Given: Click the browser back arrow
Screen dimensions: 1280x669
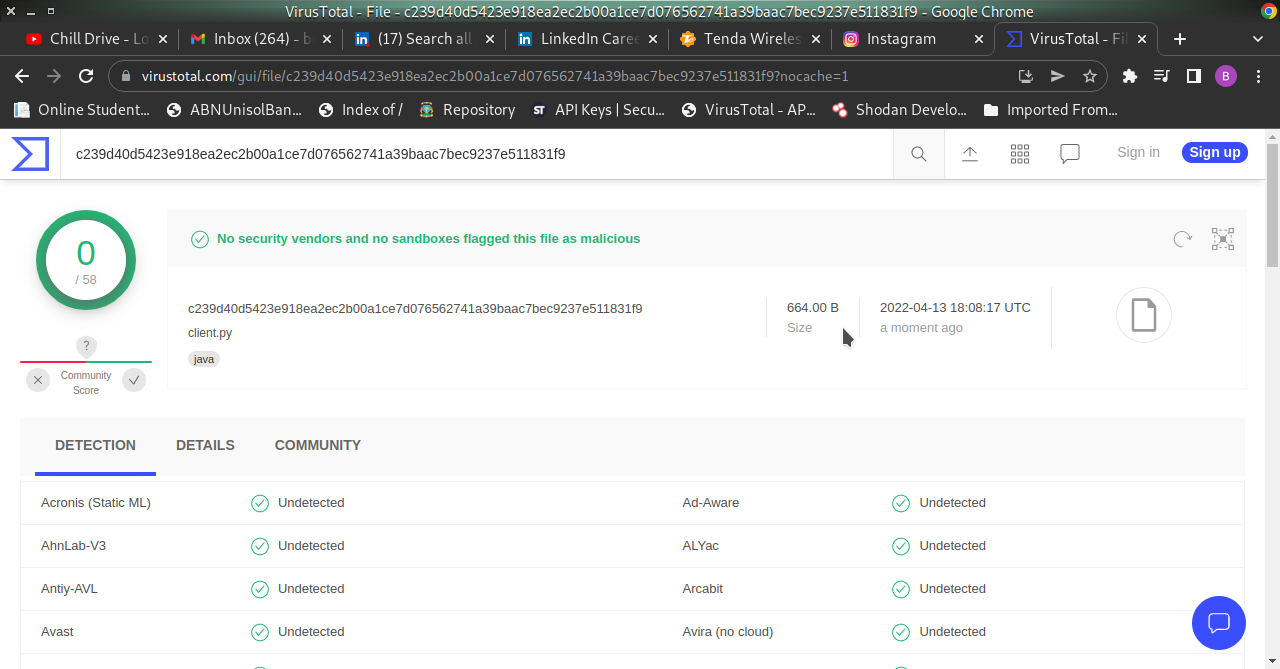Looking at the screenshot, I should point(22,76).
